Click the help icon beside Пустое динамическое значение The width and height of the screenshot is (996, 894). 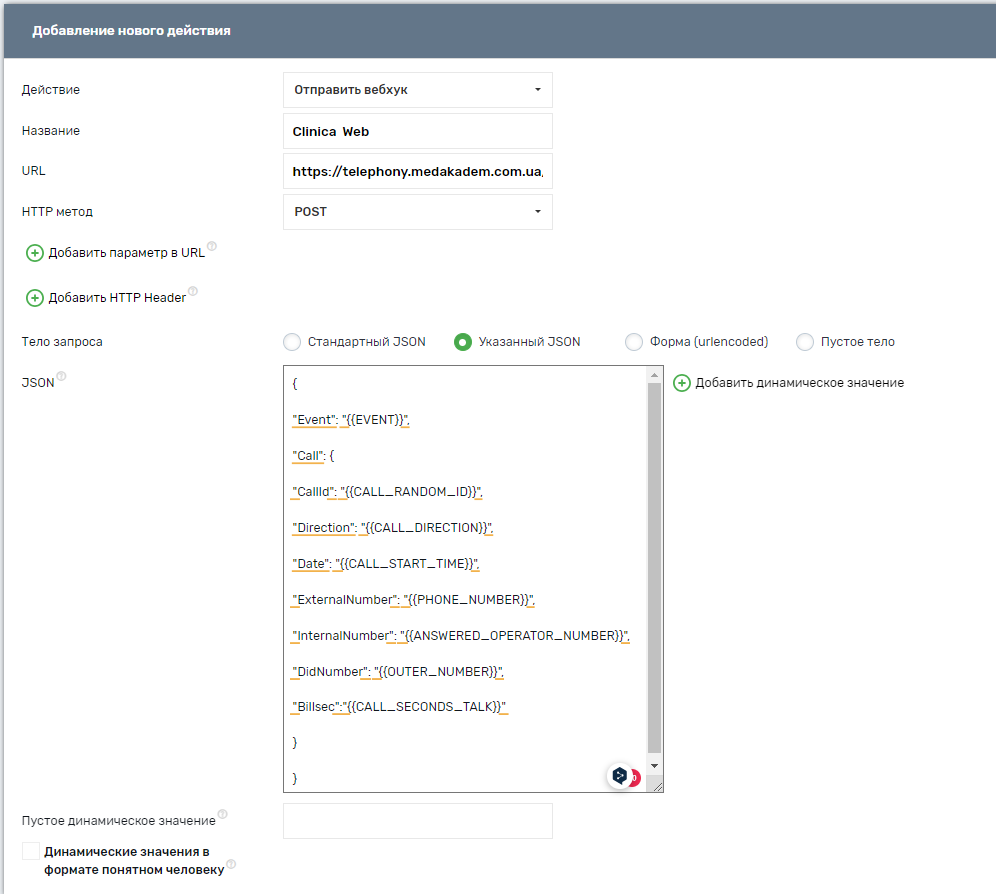coord(222,815)
